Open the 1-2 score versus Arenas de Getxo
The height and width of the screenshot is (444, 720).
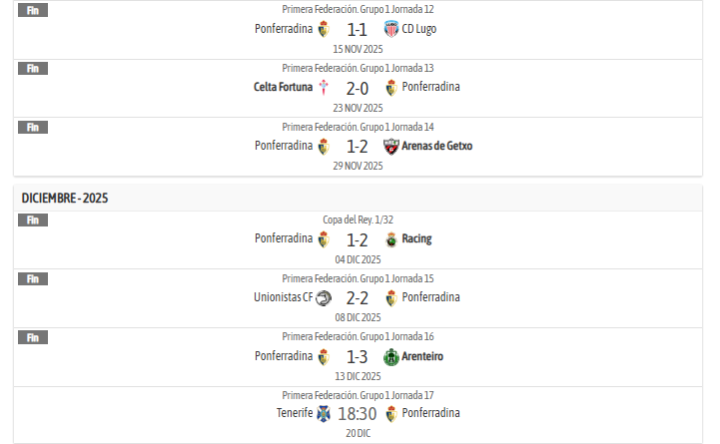357,146
